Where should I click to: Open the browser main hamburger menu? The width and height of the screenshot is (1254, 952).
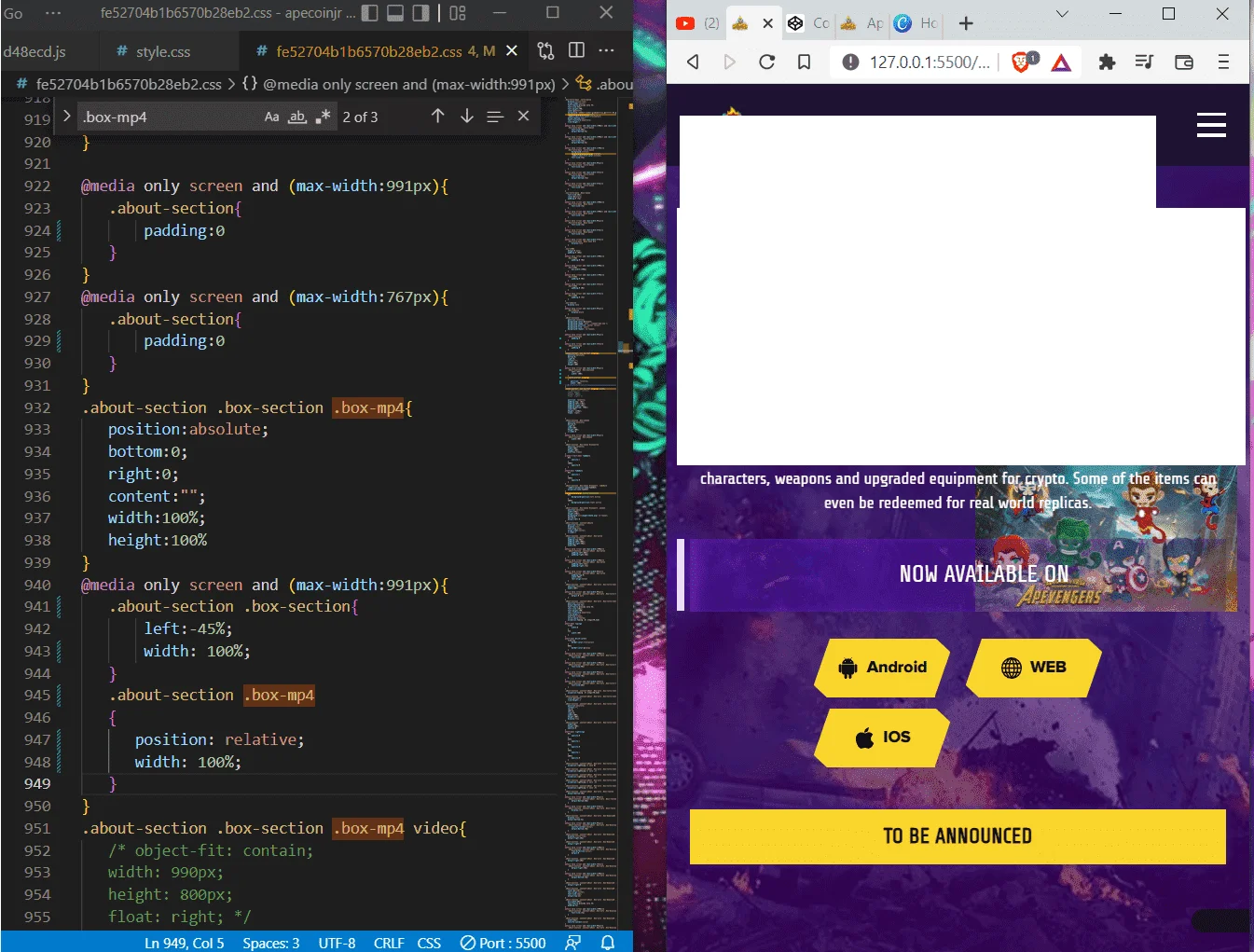click(1224, 62)
